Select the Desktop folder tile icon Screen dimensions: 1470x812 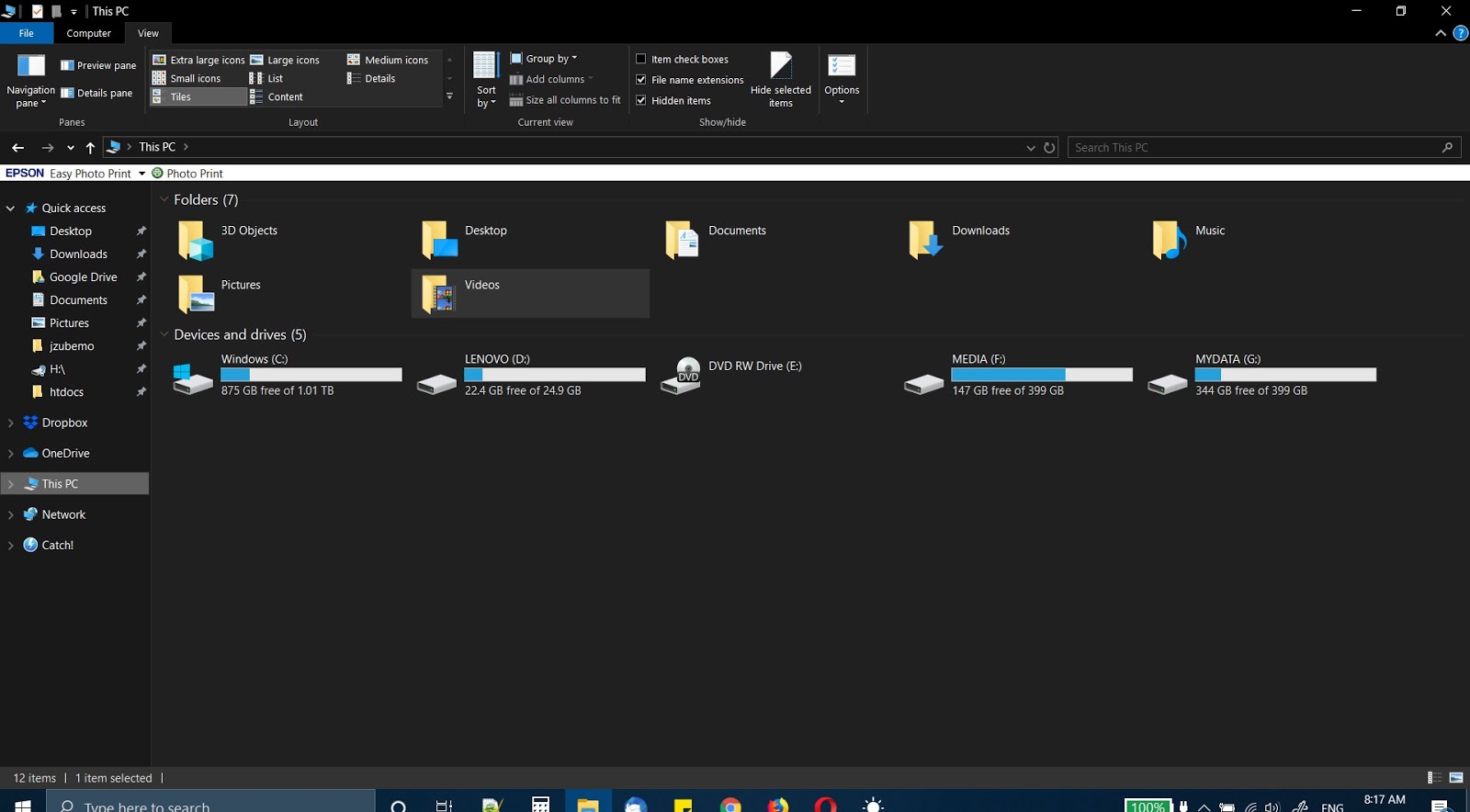(x=439, y=241)
